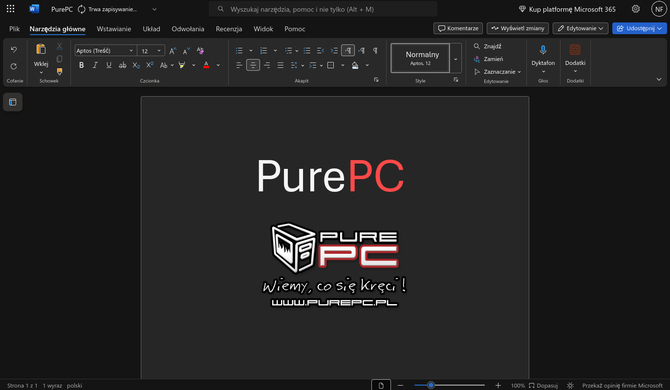Click the Wklej paste clipboard icon
This screenshot has width=670, height=390.
pos(41,49)
